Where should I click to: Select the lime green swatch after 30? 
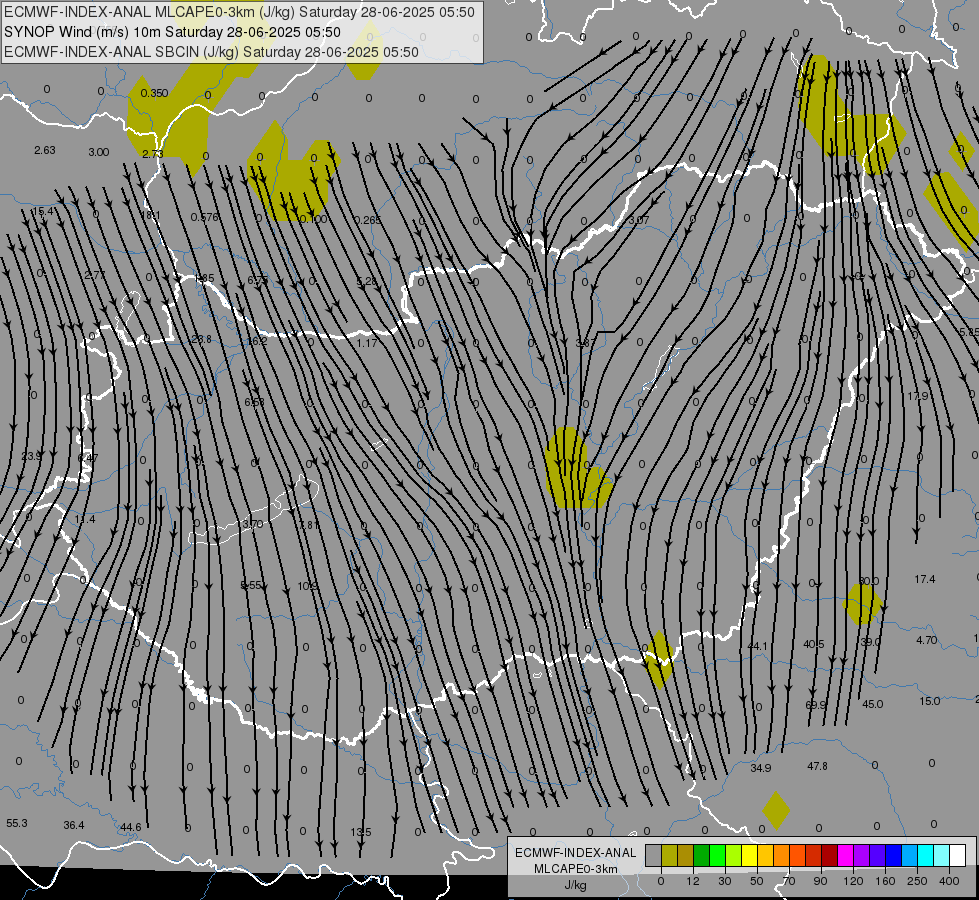click(734, 855)
